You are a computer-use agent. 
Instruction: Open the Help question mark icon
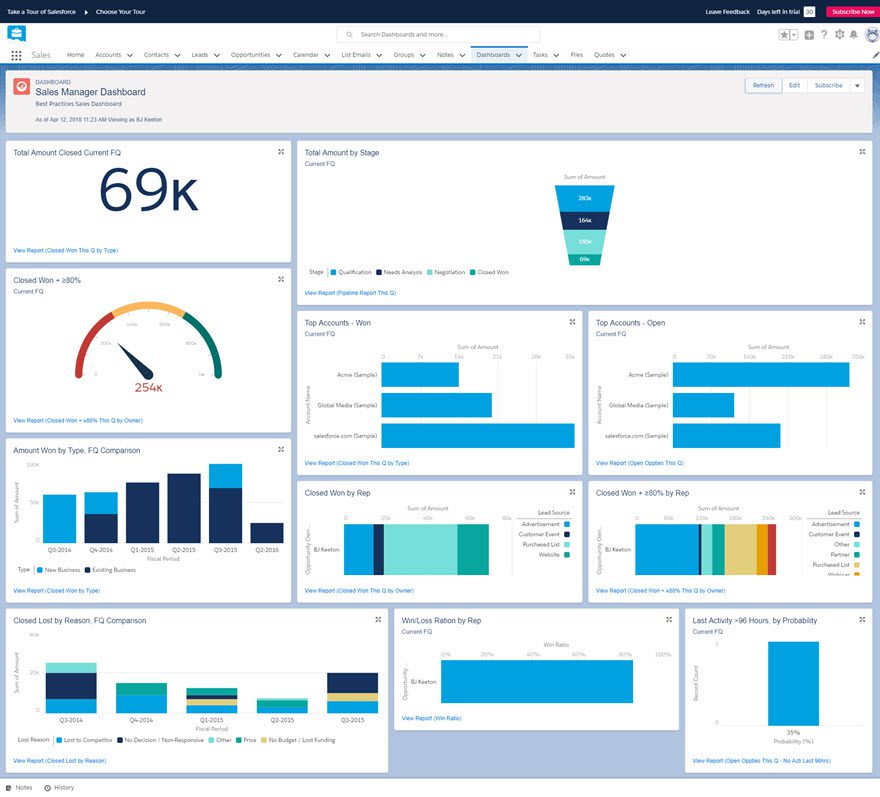(824, 35)
